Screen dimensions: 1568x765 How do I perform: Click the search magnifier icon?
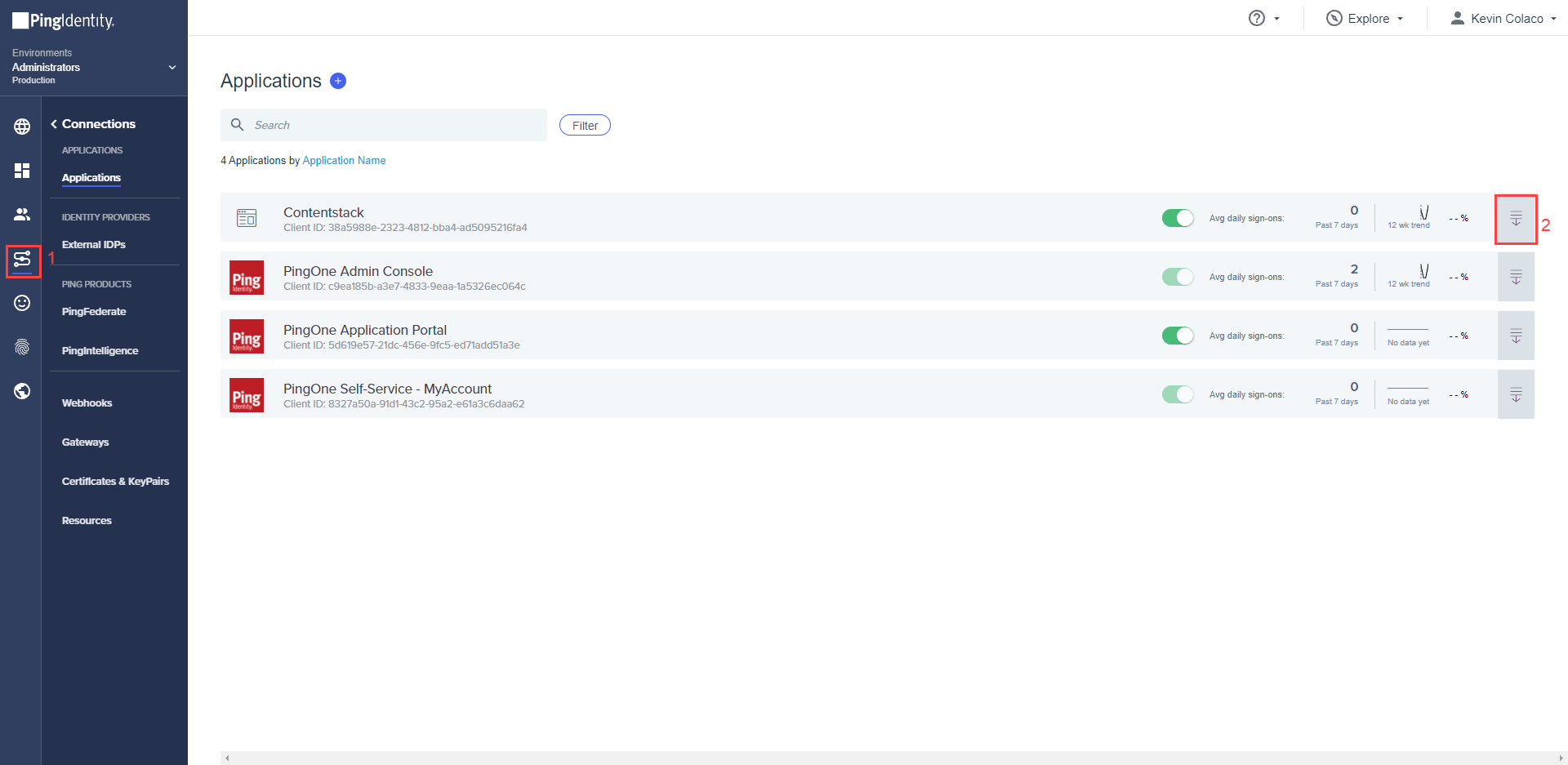(238, 125)
